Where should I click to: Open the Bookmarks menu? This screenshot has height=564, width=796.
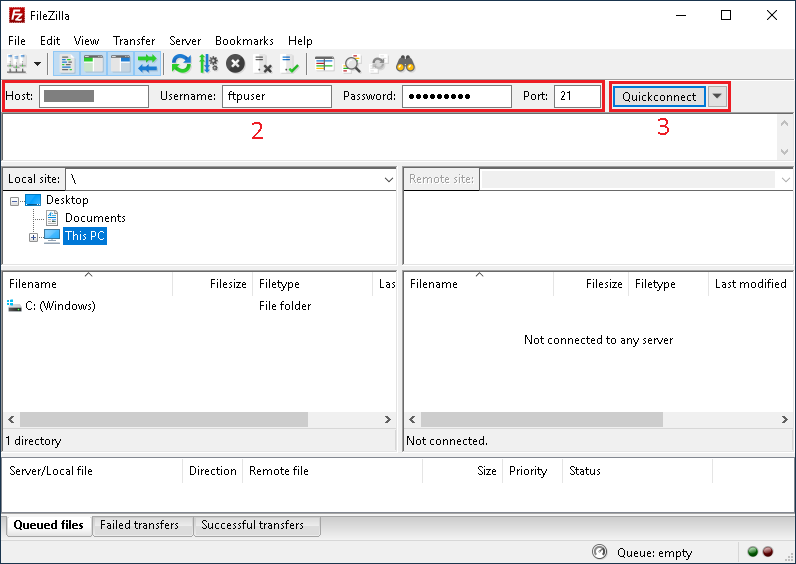244,41
